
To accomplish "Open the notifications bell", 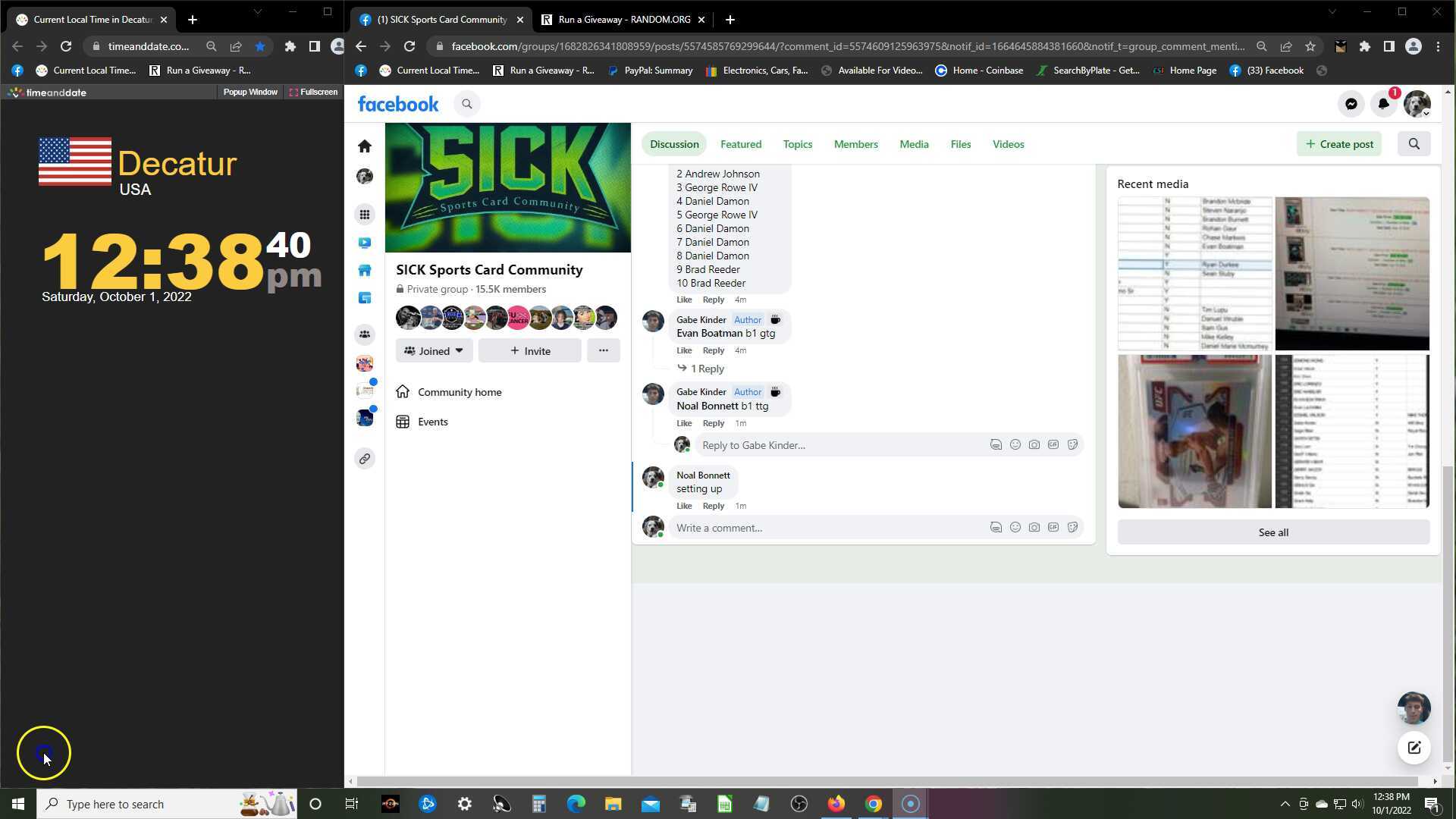I will point(1383,105).
